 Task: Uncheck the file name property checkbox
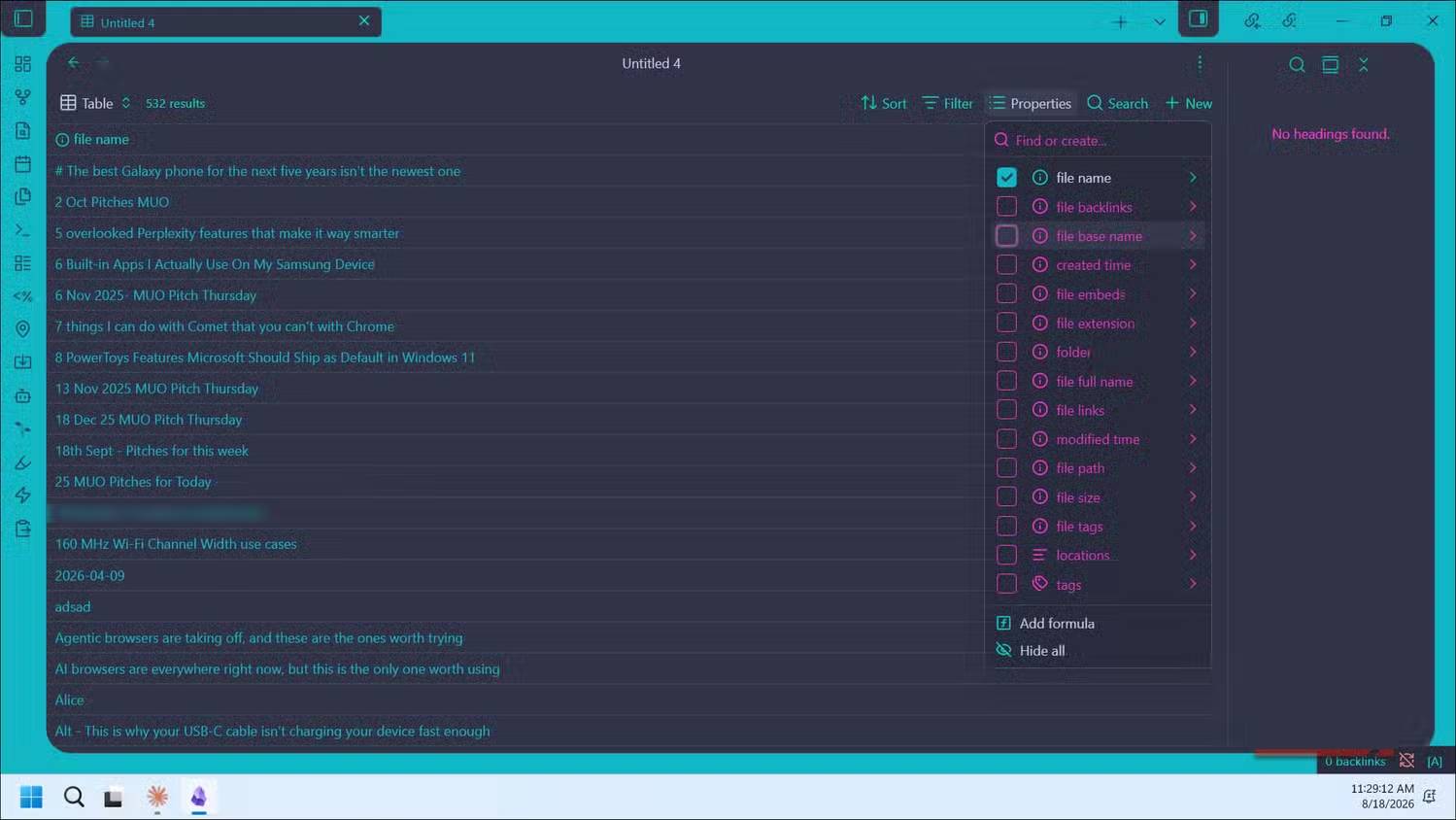point(1006,177)
